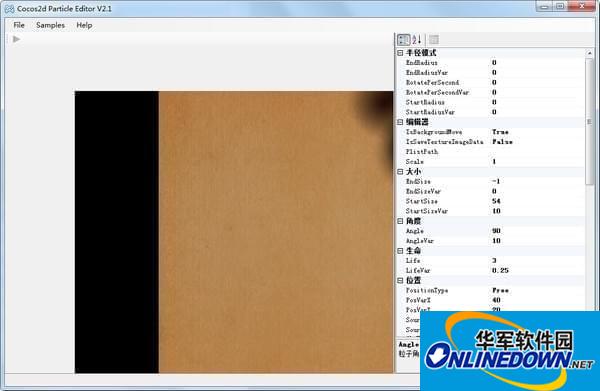Click the play button in the toolbar

tap(16, 39)
